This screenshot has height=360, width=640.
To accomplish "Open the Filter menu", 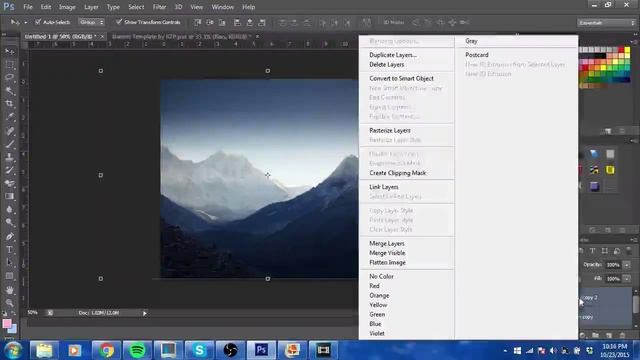I will coord(159,7).
